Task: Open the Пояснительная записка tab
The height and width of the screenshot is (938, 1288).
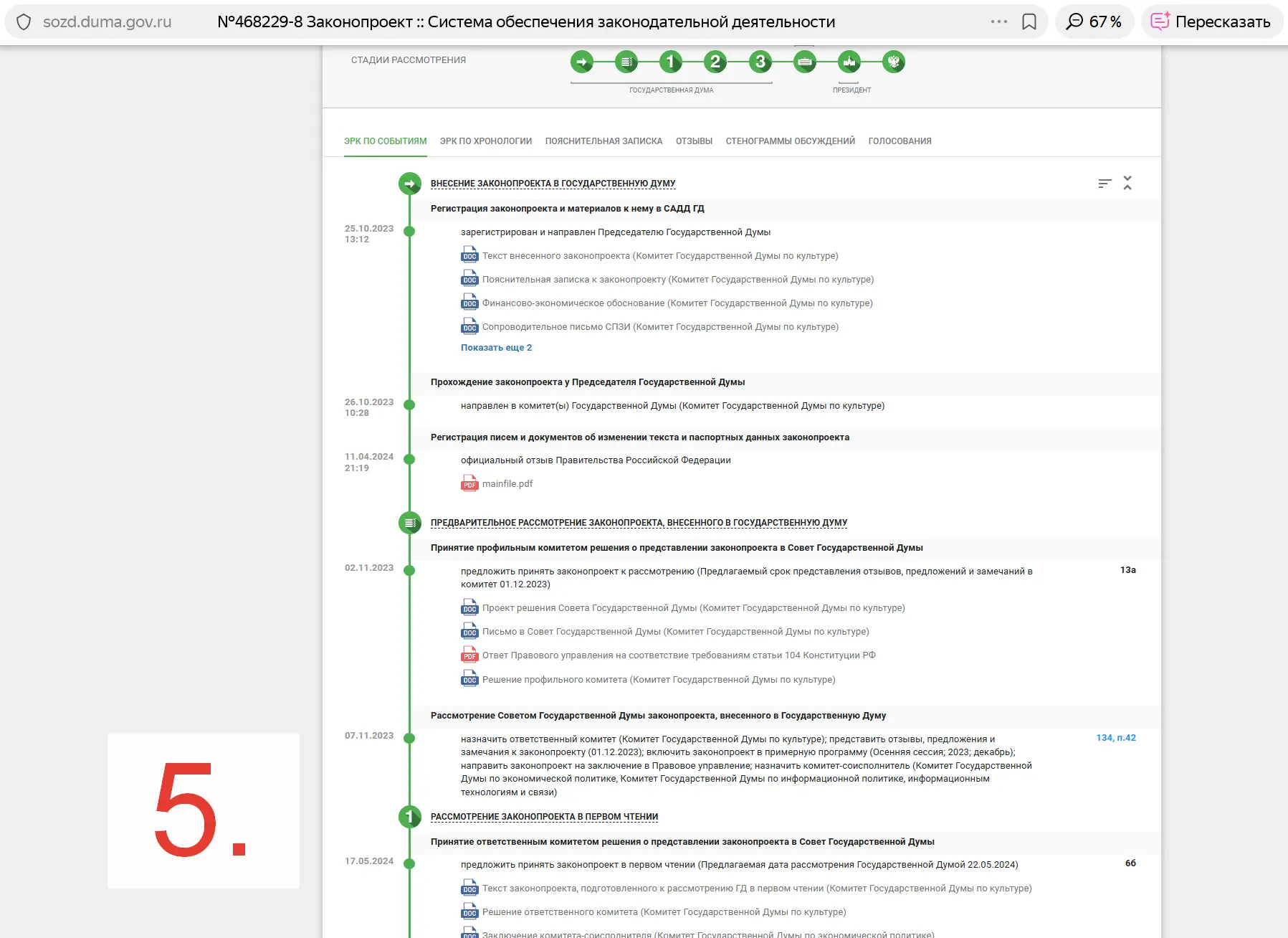Action: (x=604, y=141)
